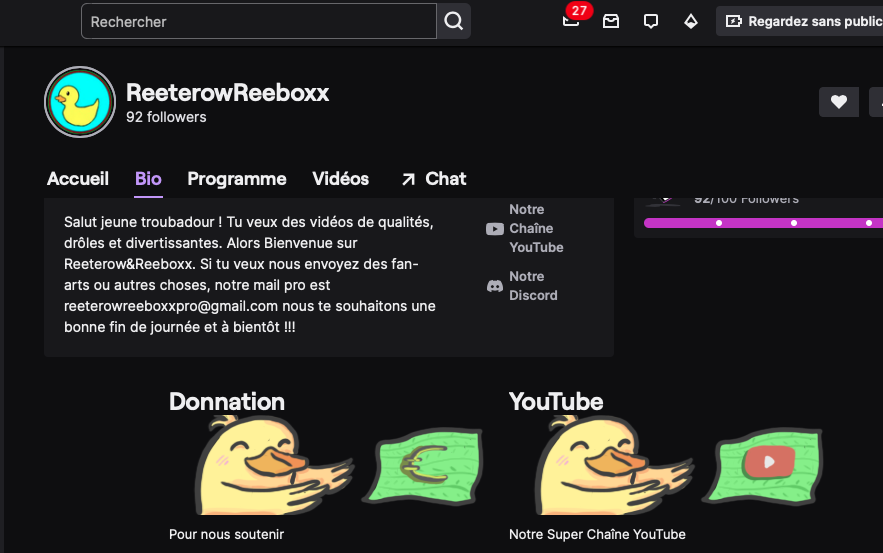Open the Programme tab
This screenshot has height=553, width=883.
click(x=237, y=179)
